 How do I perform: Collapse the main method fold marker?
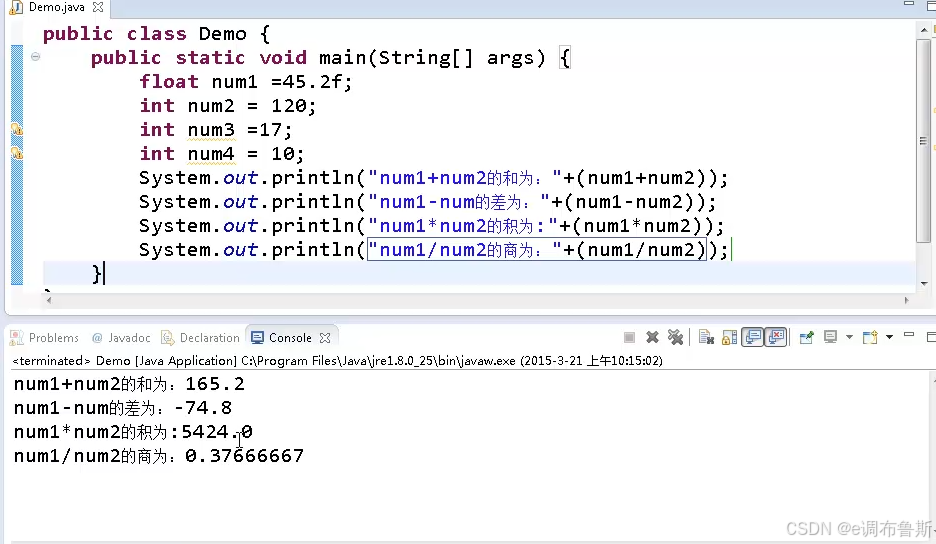coord(35,57)
